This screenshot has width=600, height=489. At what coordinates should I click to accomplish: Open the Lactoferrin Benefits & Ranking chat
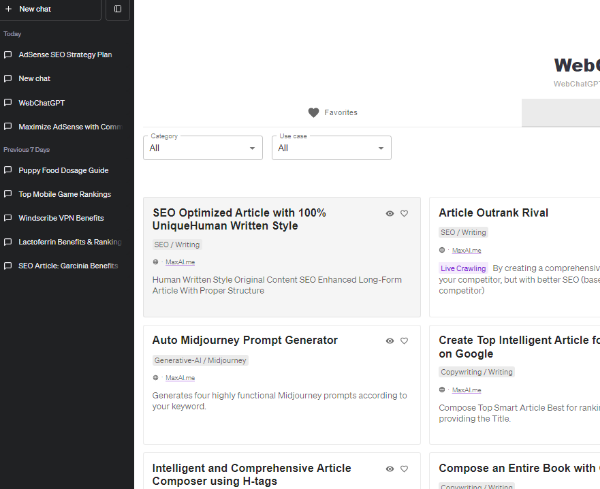click(70, 242)
